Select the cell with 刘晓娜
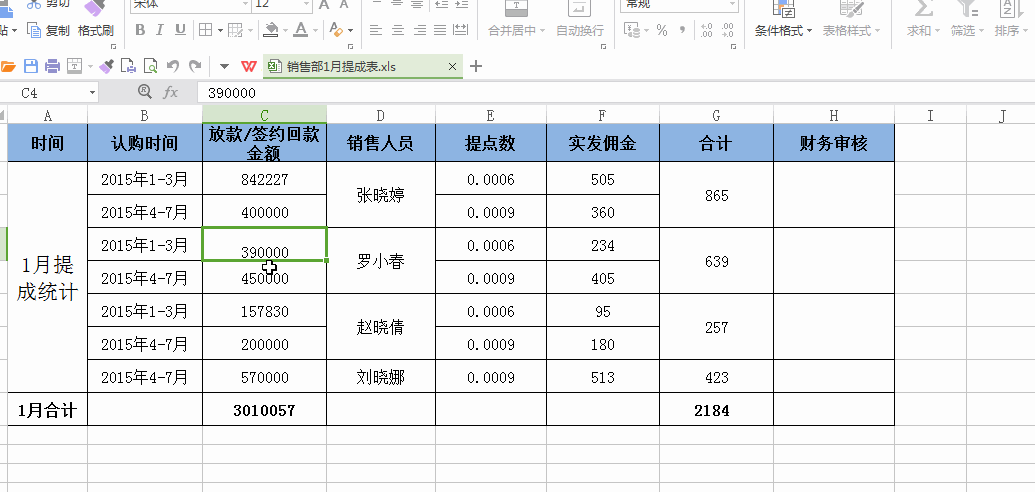 (381, 376)
